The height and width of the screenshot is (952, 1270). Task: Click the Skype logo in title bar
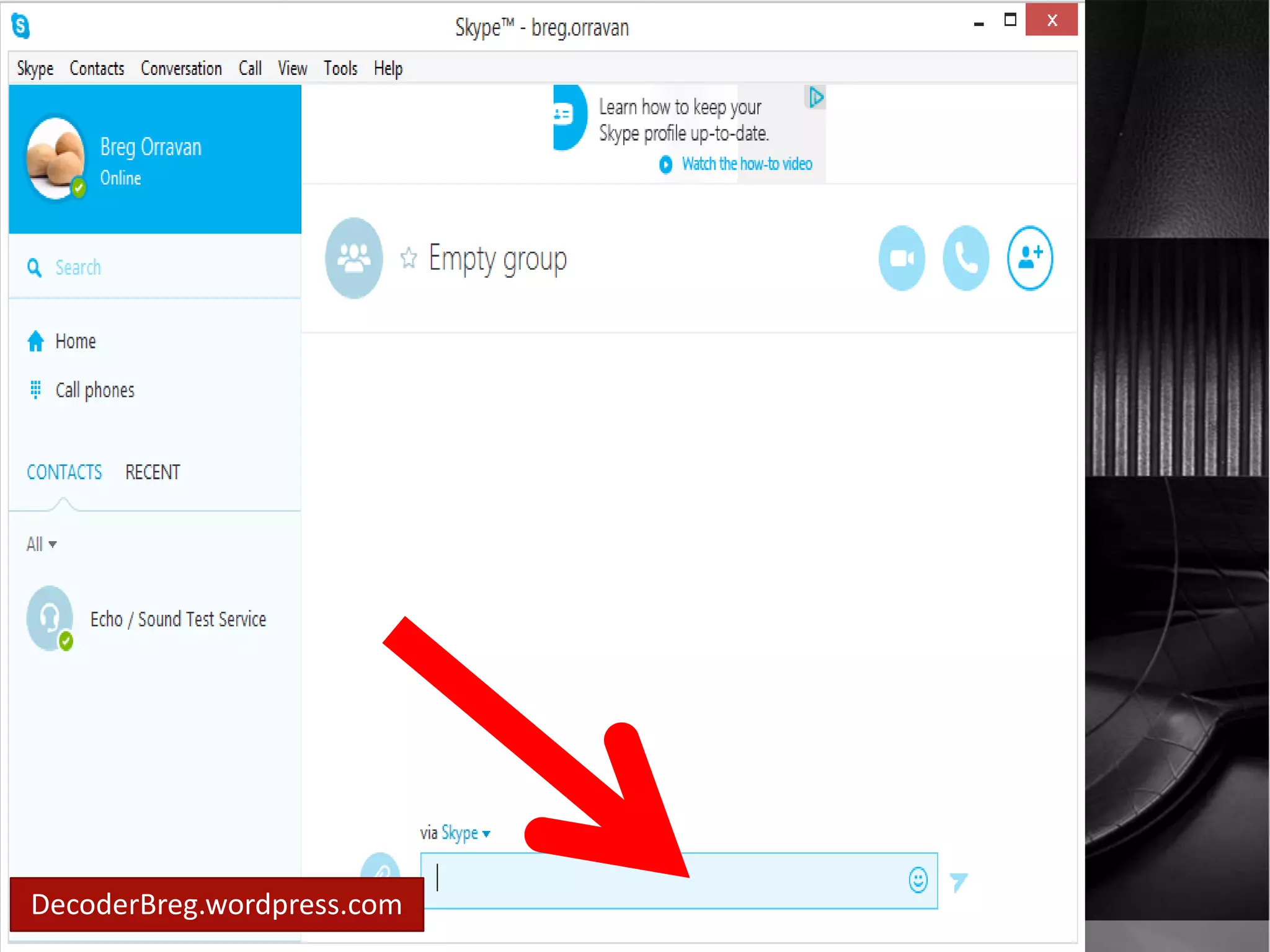[x=20, y=26]
